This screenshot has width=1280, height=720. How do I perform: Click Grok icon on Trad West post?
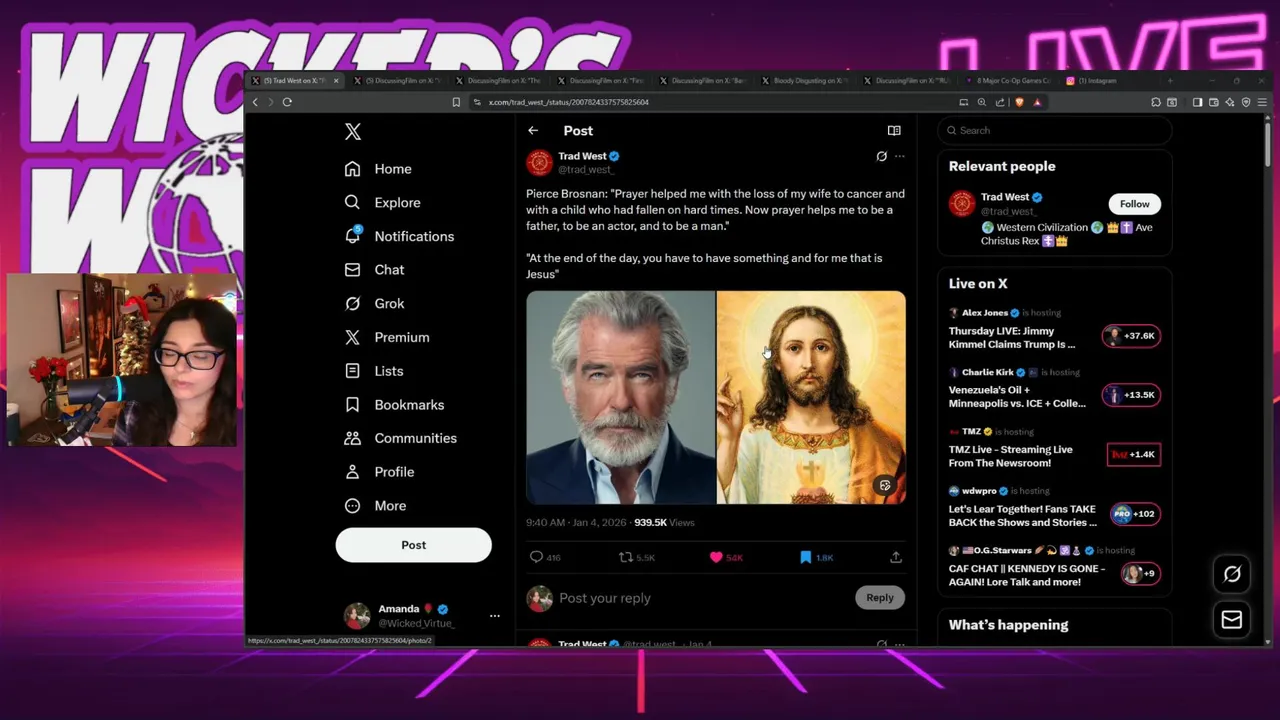(x=881, y=157)
